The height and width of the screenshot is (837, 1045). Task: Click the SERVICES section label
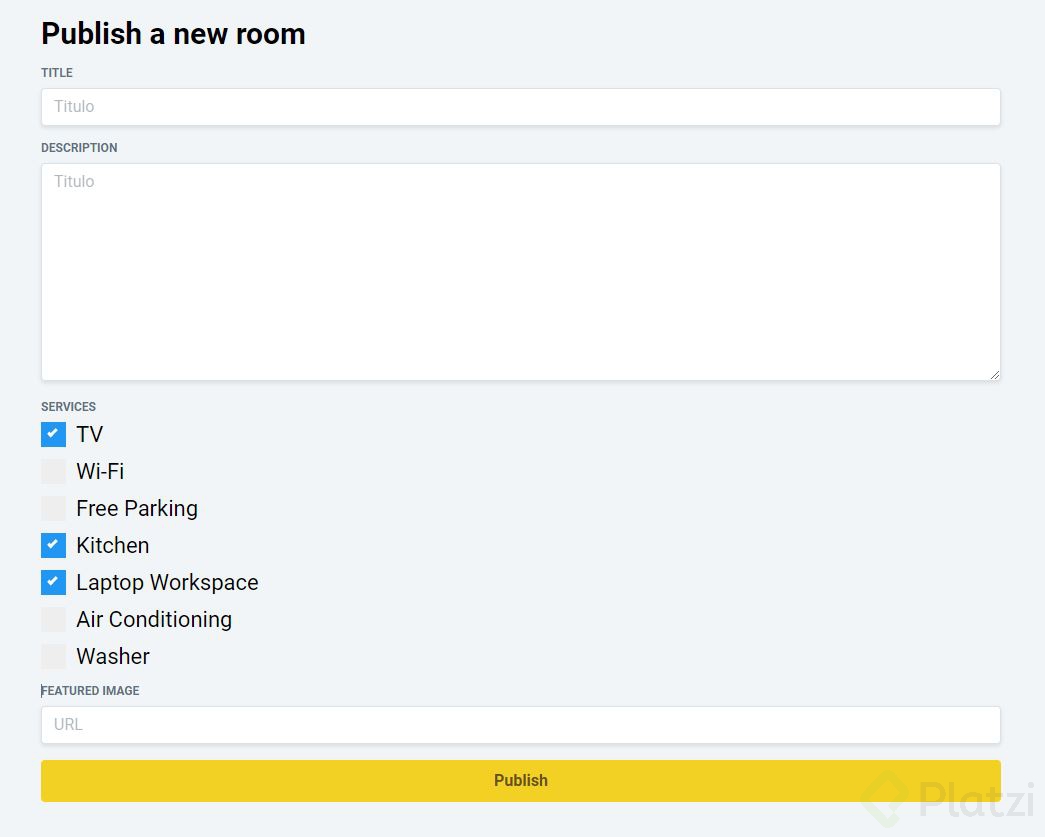click(x=68, y=407)
